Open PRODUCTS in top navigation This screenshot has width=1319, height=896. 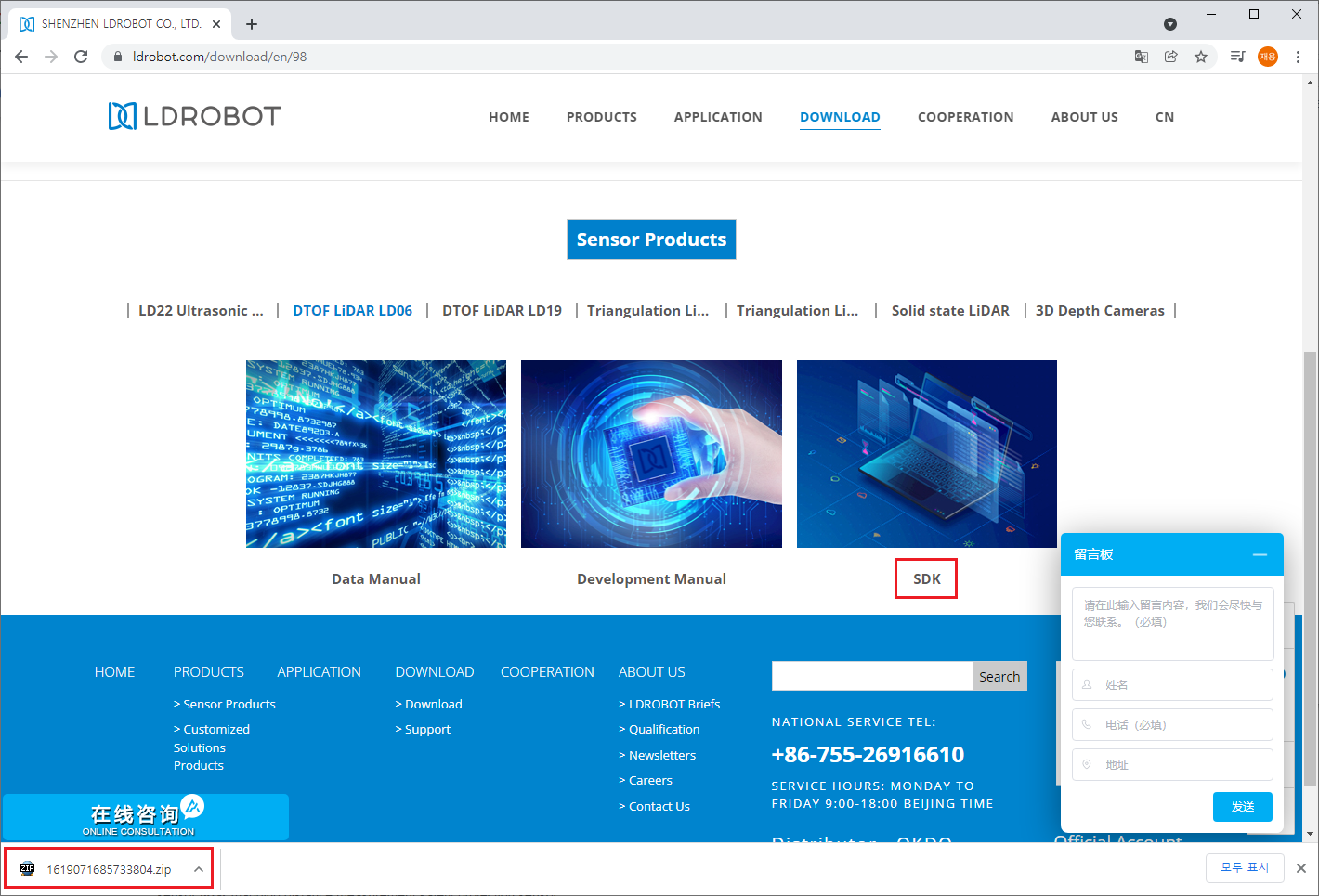[602, 117]
